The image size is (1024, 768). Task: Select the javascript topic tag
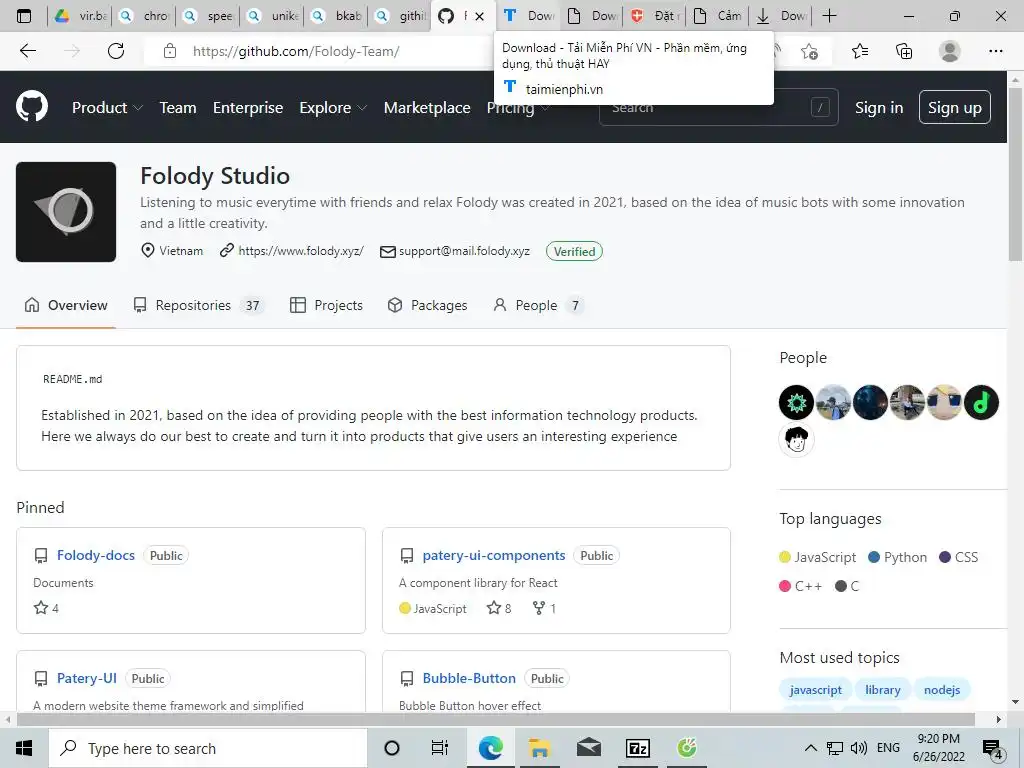[815, 690]
